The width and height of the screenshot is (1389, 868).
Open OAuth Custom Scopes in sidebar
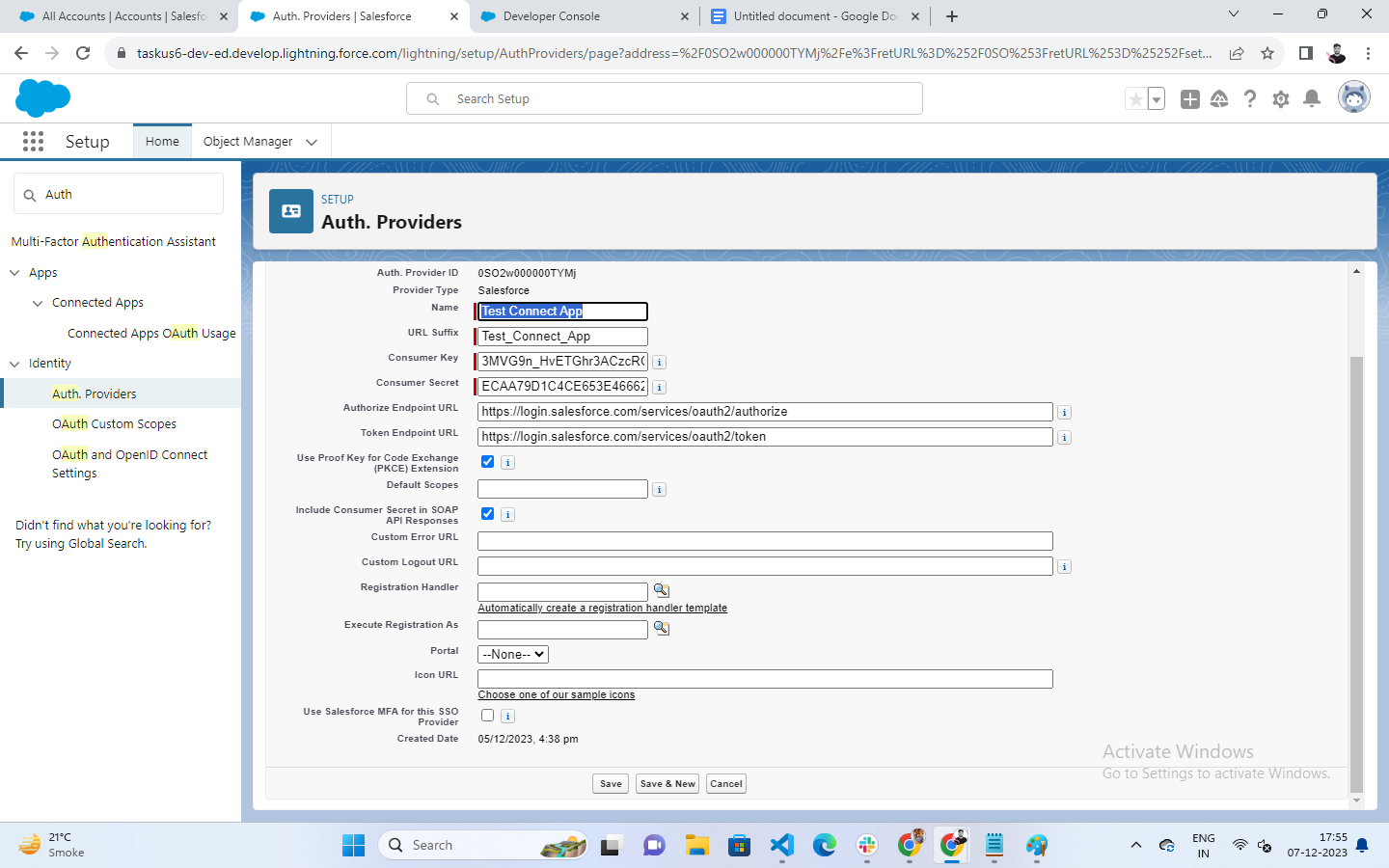coord(114,424)
